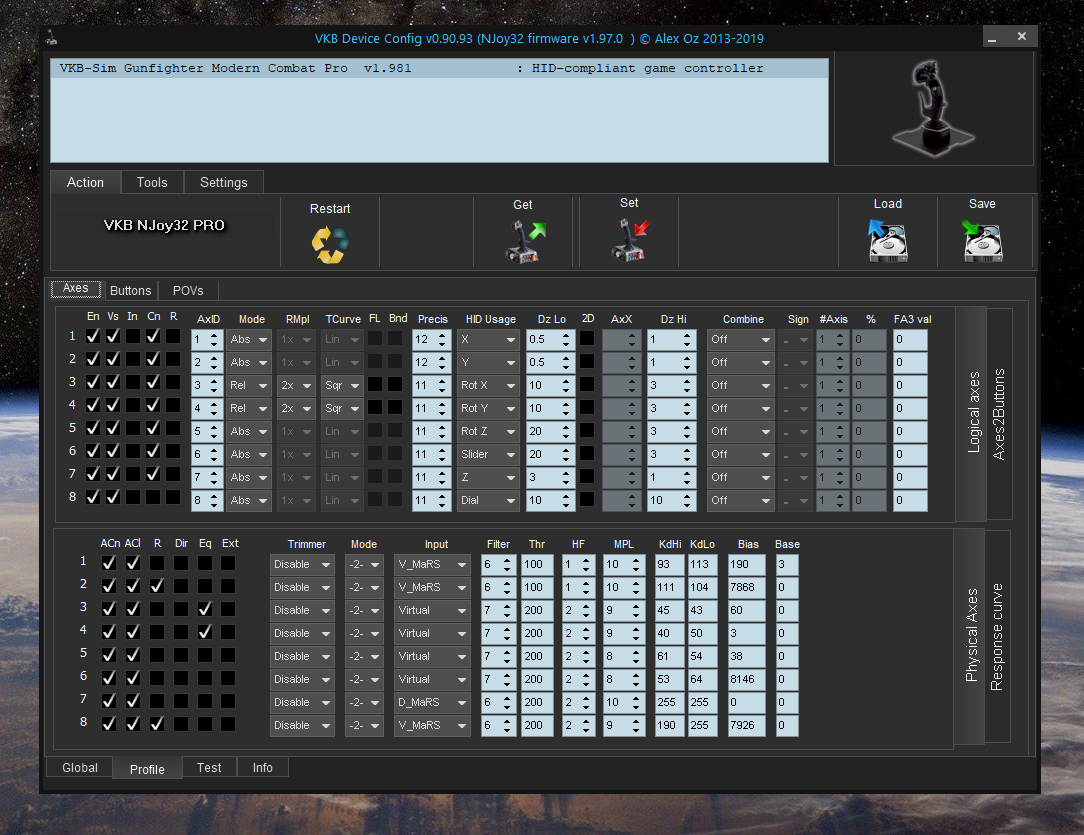
Task: Adjust AxID stepper for logical axis 1
Action: click(x=214, y=339)
